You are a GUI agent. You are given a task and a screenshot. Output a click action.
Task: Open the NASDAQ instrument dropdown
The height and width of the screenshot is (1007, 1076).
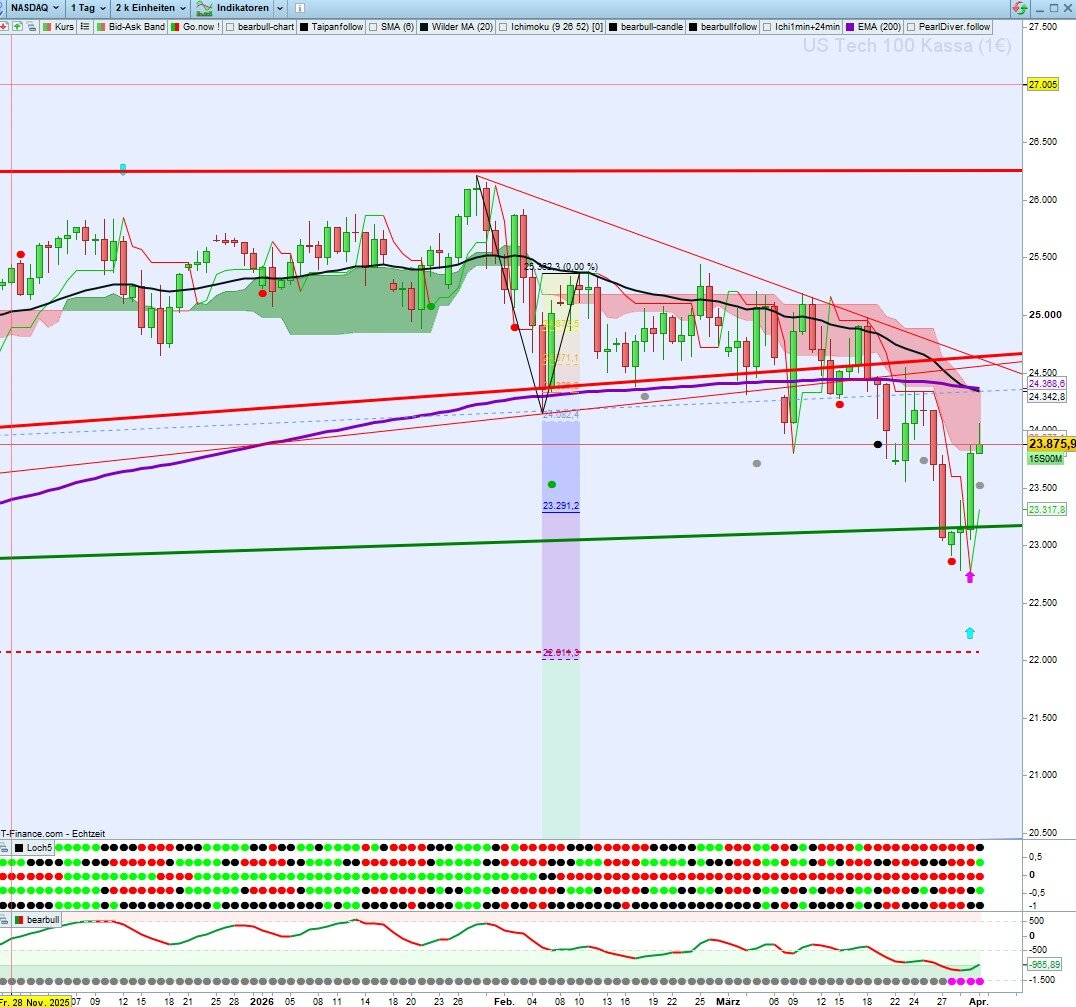click(33, 7)
